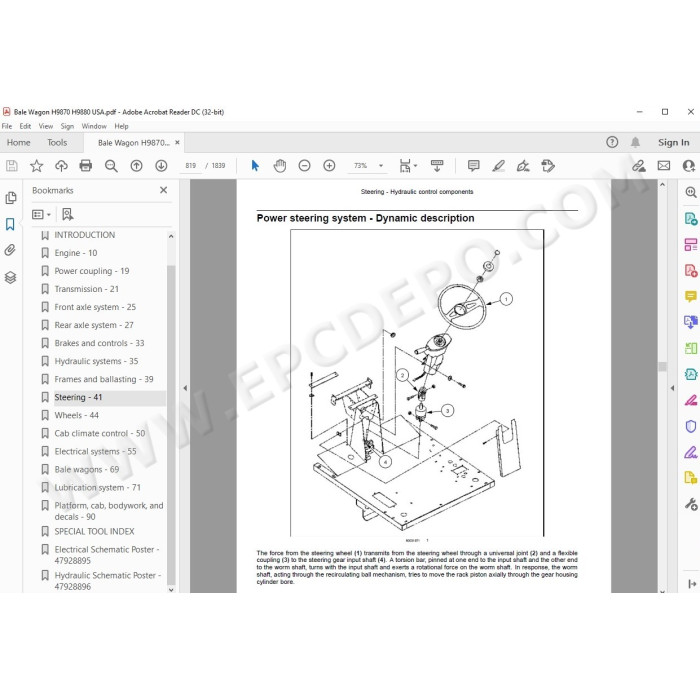Go to the previous page arrow
Screen dimensions: 700x700
[136, 166]
